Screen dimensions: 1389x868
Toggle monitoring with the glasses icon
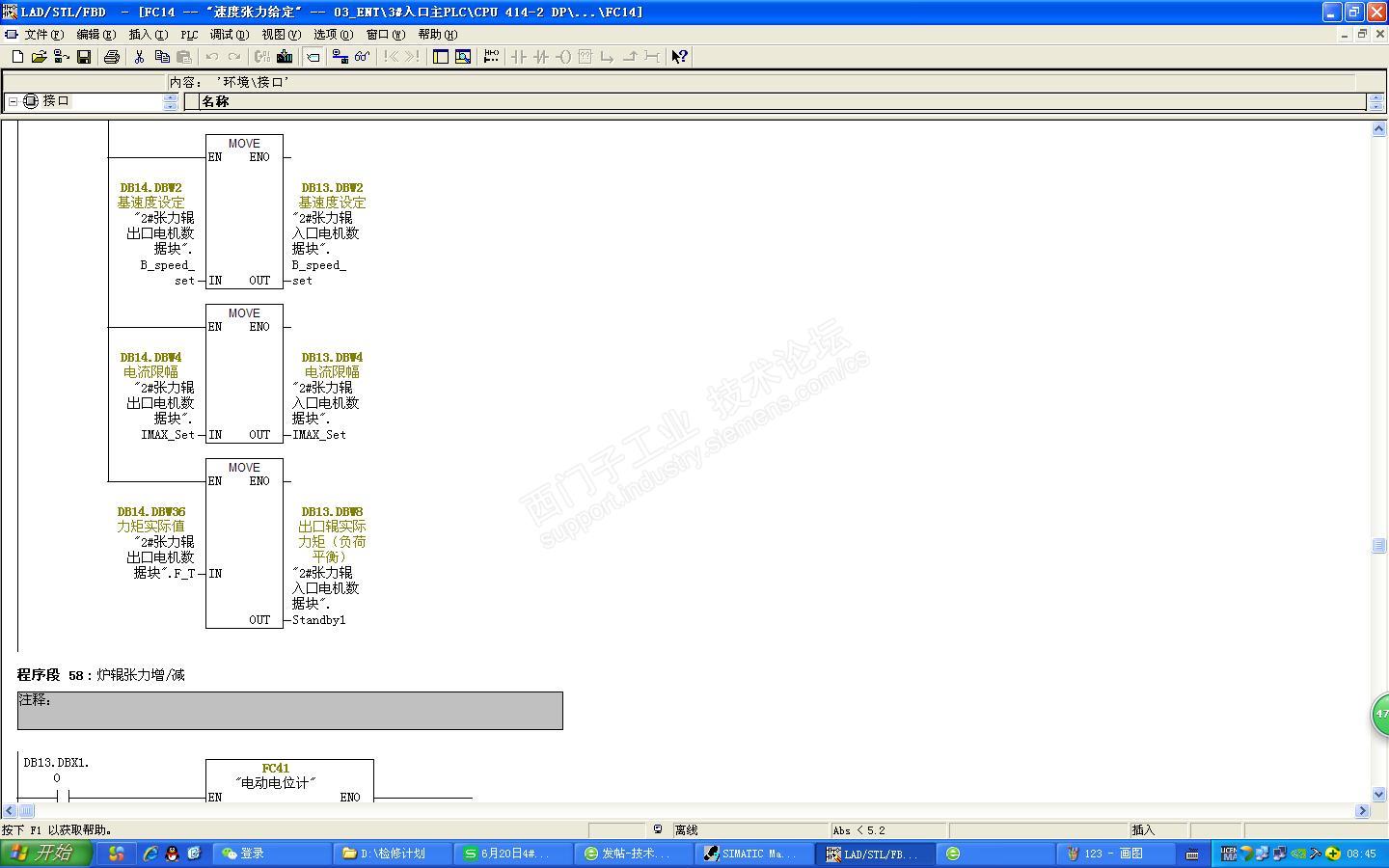[362, 57]
